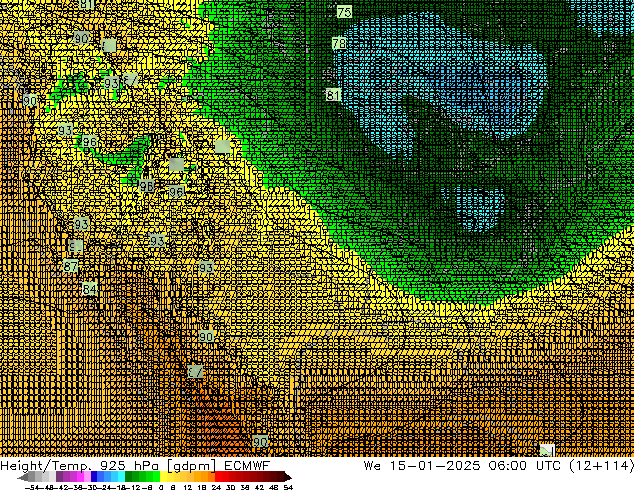Select the bright red legend swatch at 24
The height and width of the screenshot is (490, 634).
218,477
